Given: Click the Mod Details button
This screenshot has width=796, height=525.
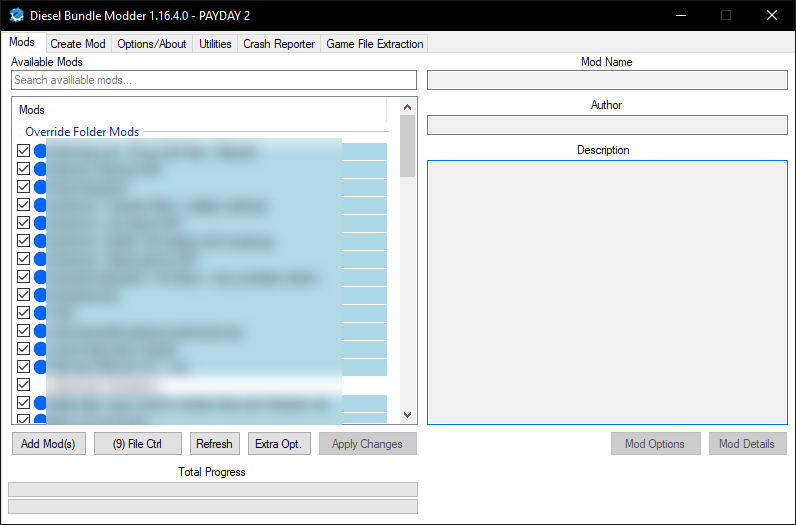Looking at the screenshot, I should (747, 444).
